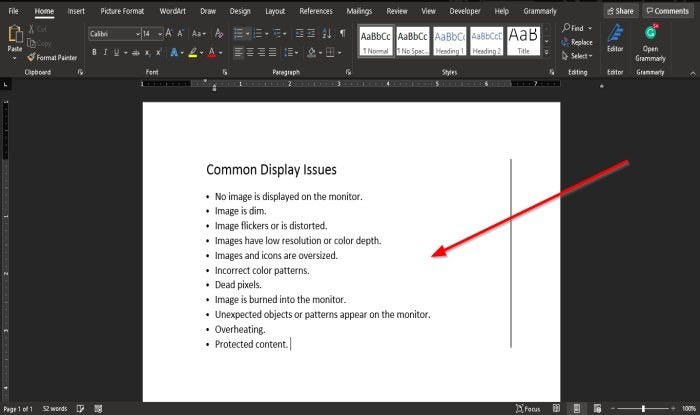Click the Comments button
700x415 pixels.
(667, 11)
